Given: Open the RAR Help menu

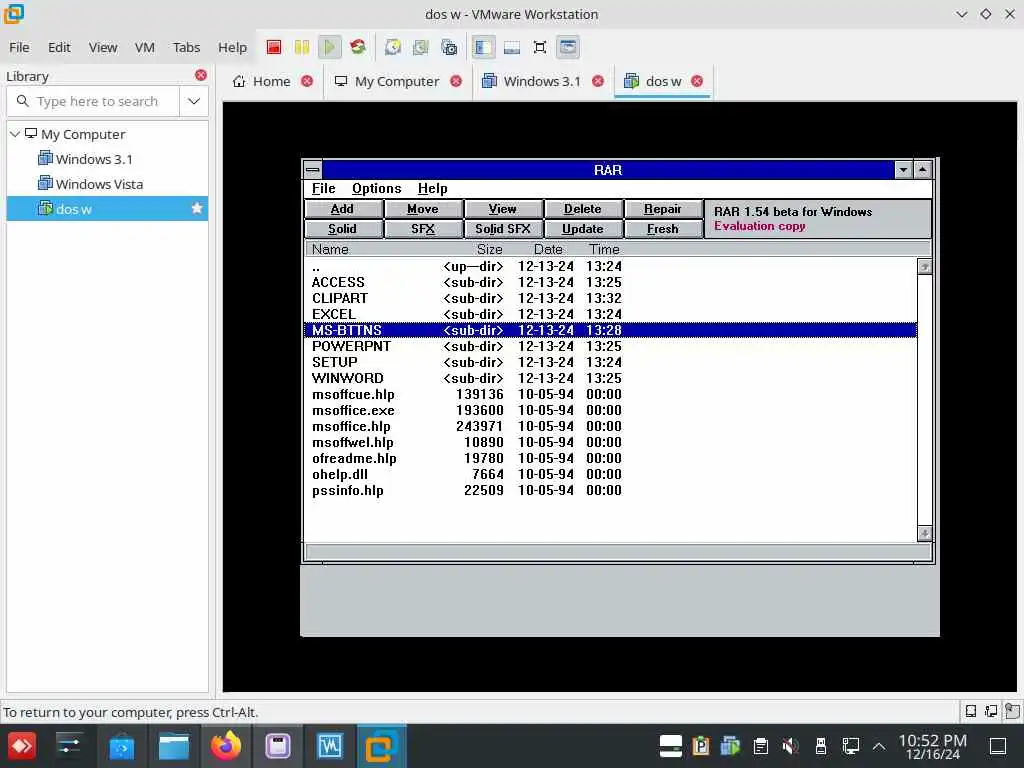Looking at the screenshot, I should point(432,188).
